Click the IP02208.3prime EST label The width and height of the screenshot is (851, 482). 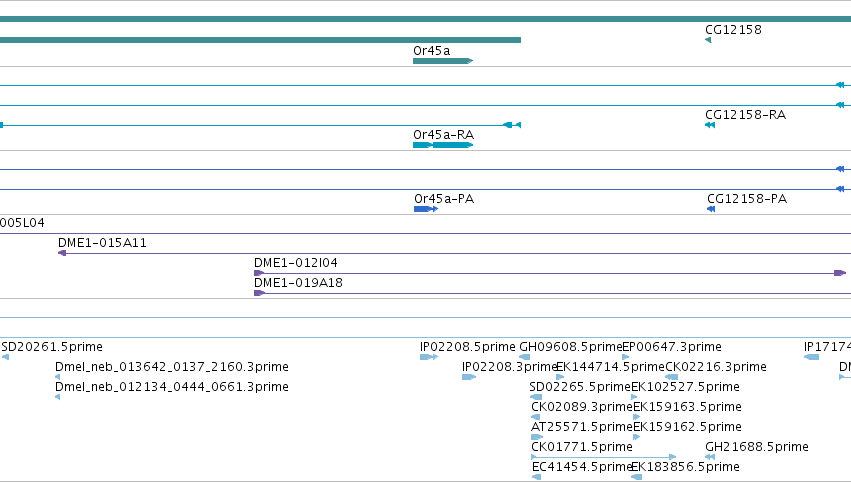tap(510, 367)
